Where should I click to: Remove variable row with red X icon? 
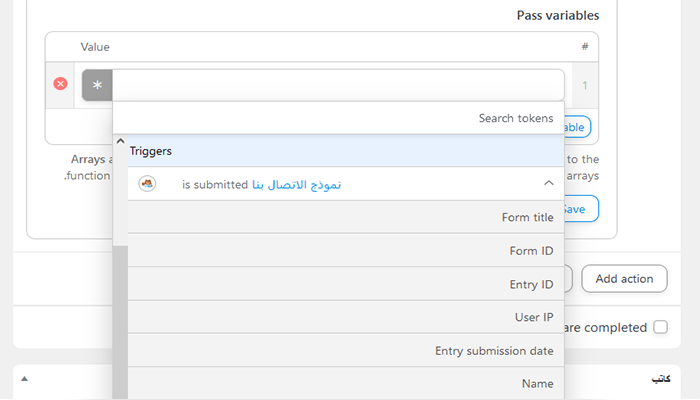coord(60,84)
